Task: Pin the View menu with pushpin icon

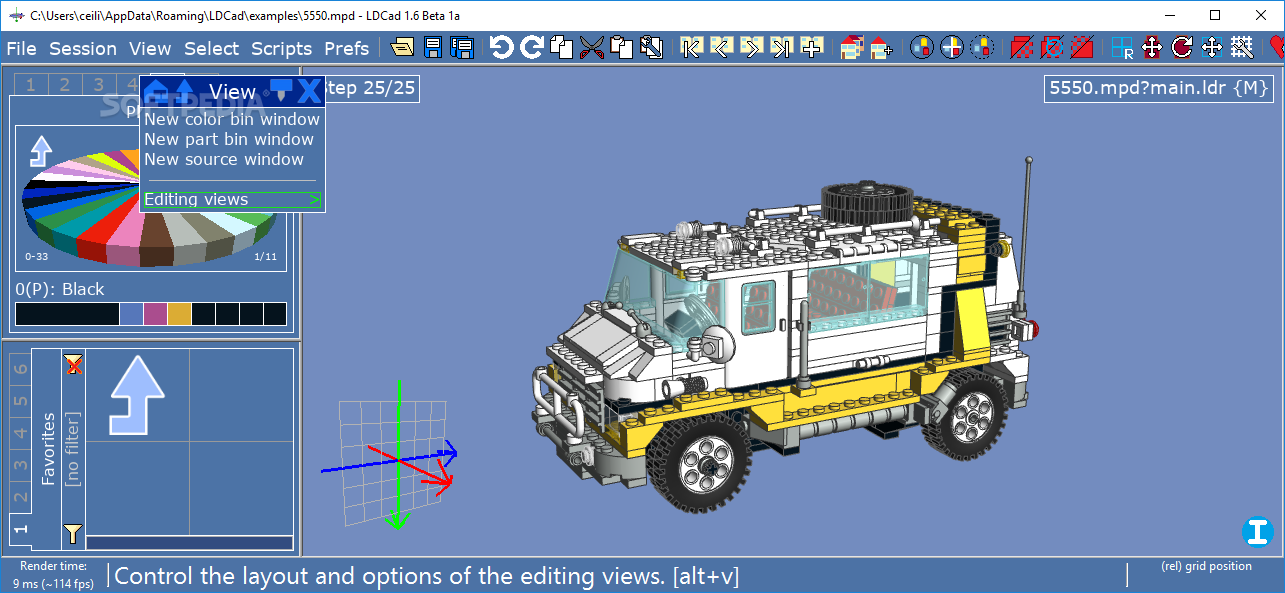Action: pos(283,91)
